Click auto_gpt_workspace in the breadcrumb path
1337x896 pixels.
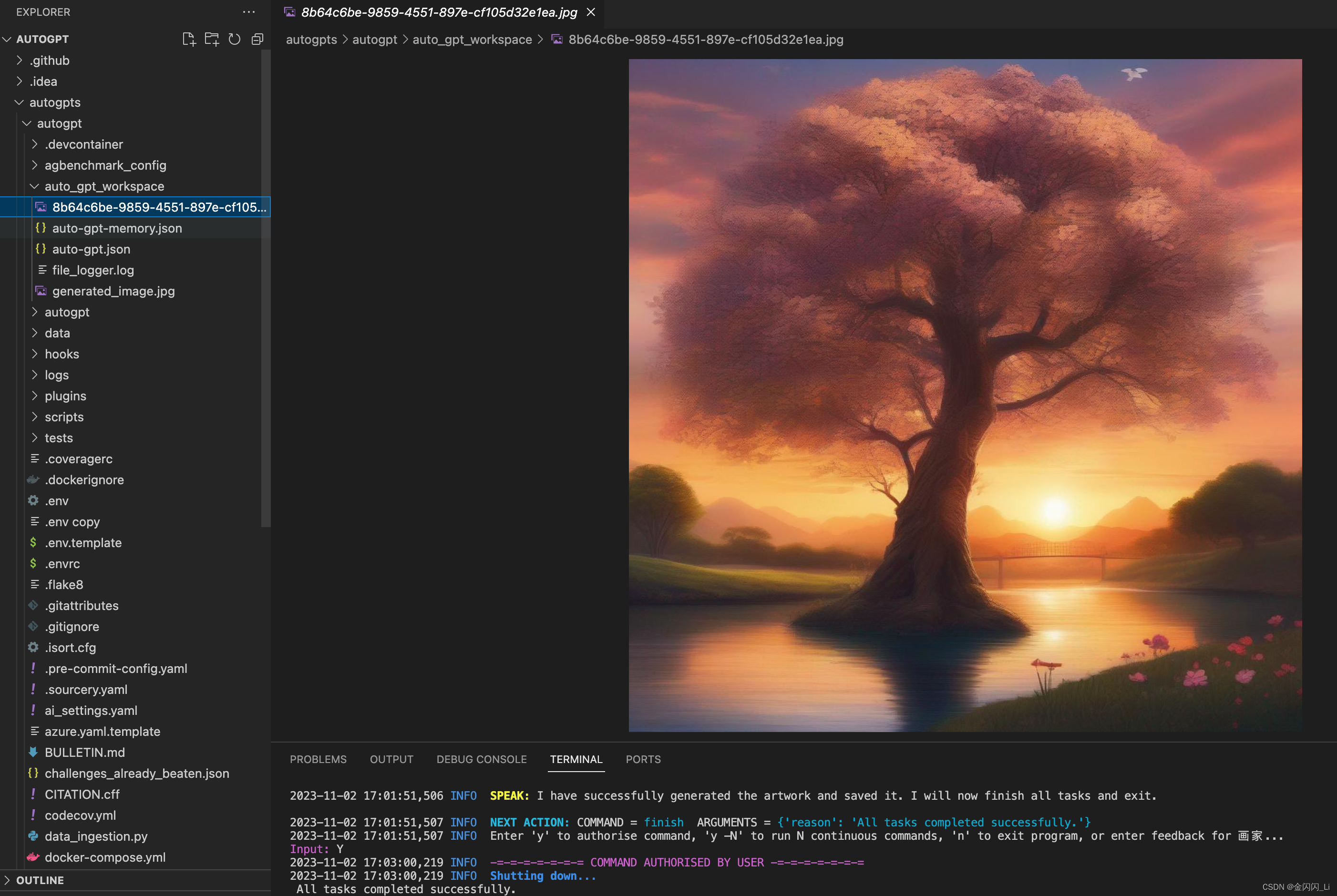[x=472, y=40]
